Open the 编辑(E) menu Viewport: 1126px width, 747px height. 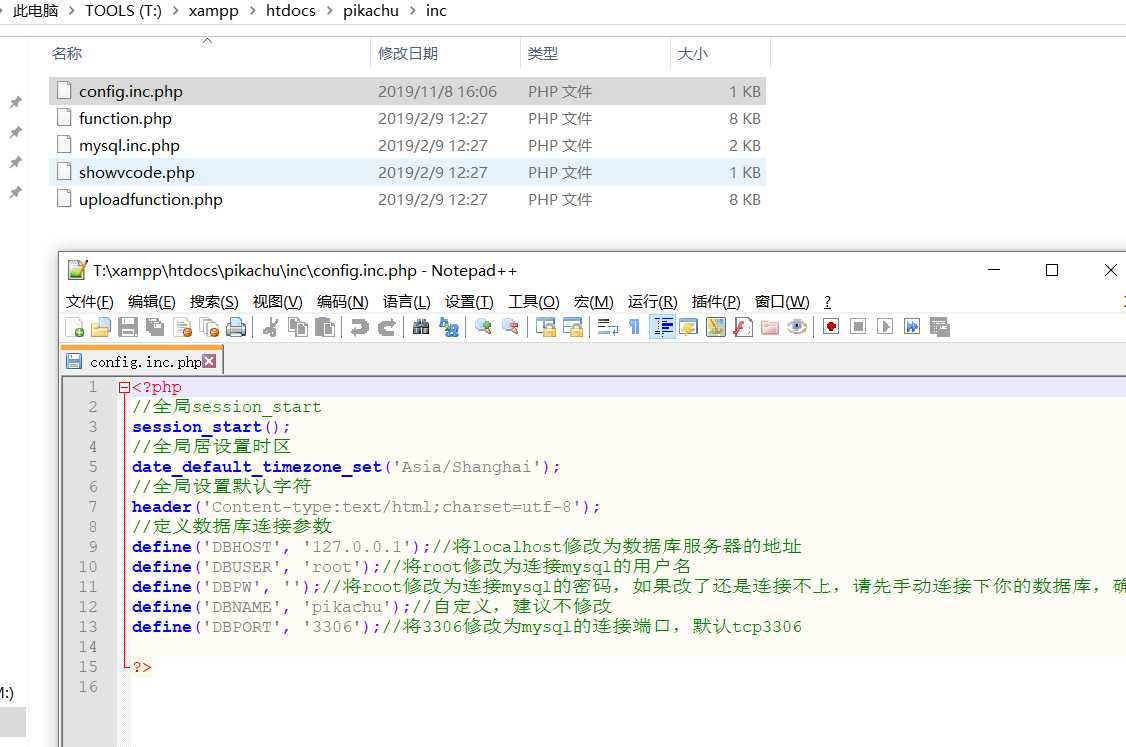click(152, 302)
